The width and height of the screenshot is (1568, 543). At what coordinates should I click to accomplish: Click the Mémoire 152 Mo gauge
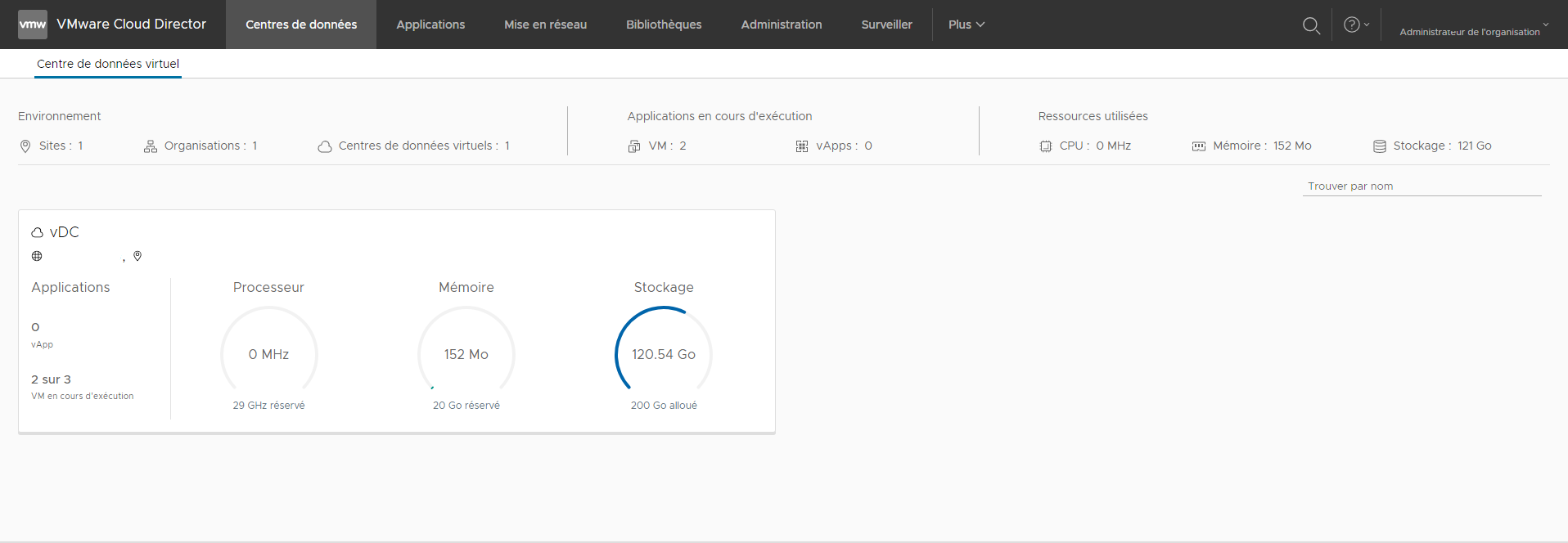point(466,354)
